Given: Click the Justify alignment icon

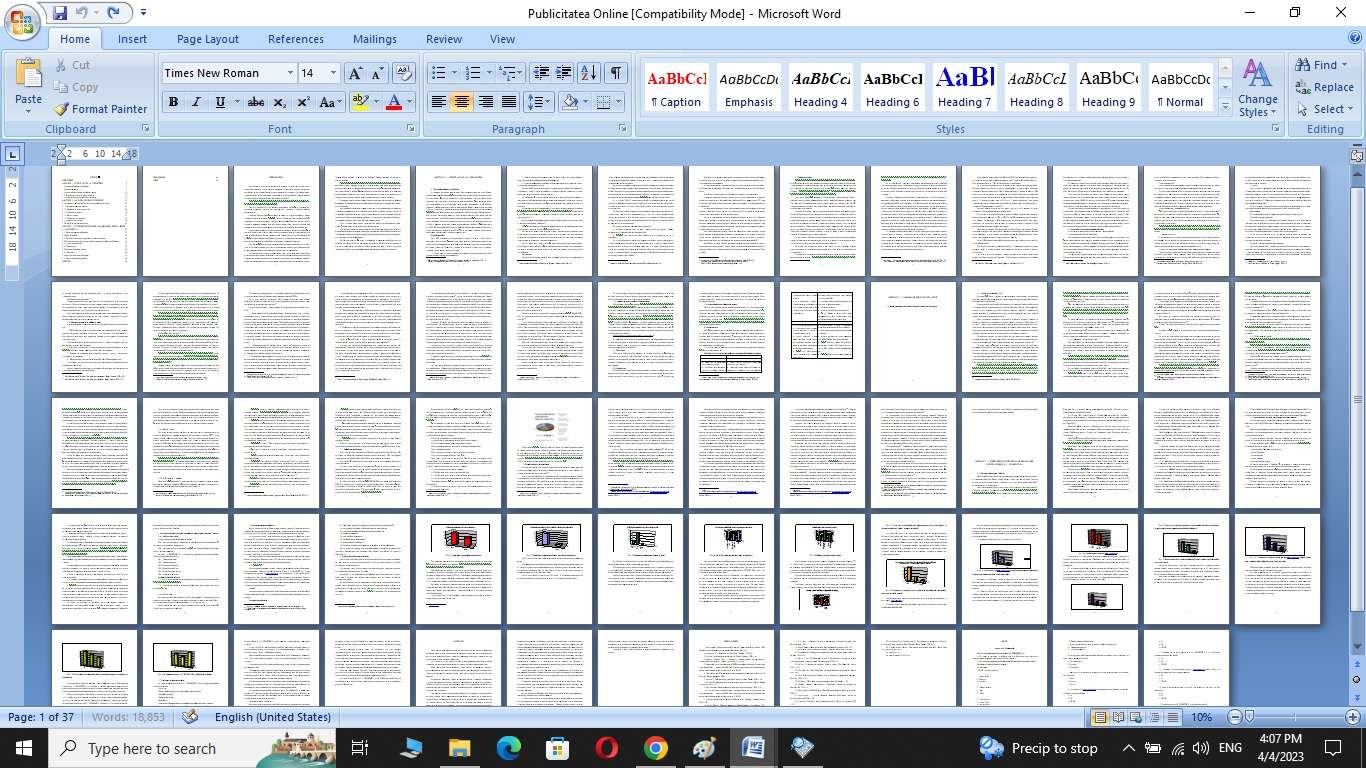Looking at the screenshot, I should click(x=509, y=102).
